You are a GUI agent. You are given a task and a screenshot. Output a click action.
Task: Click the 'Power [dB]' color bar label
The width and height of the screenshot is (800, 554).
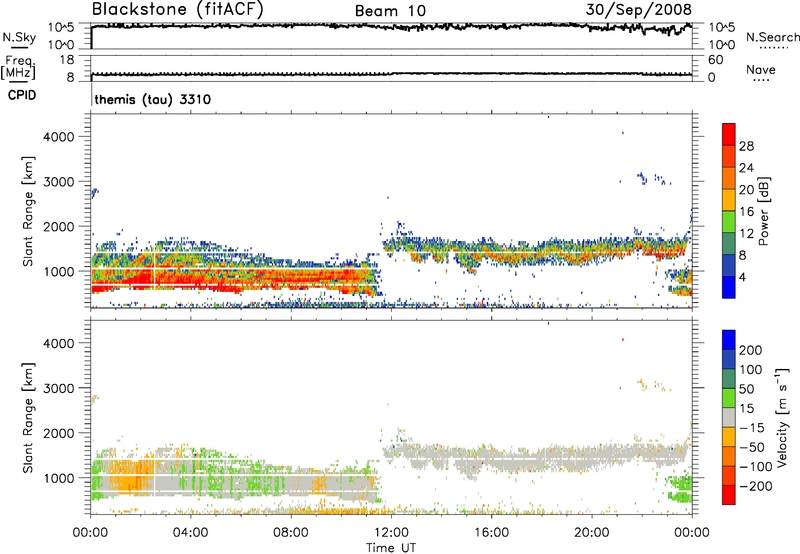point(764,211)
